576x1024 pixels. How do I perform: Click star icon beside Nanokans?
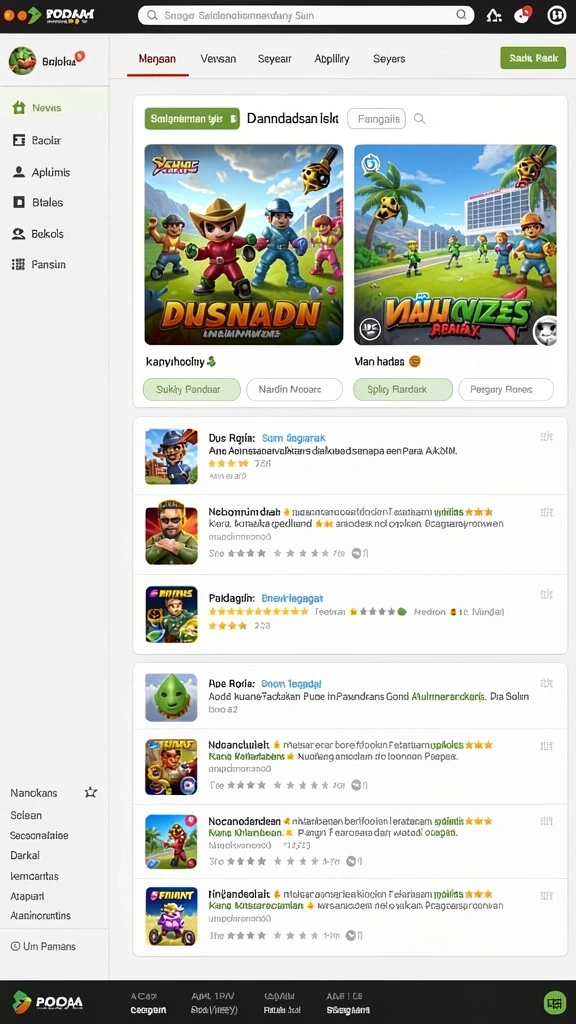tap(91, 792)
